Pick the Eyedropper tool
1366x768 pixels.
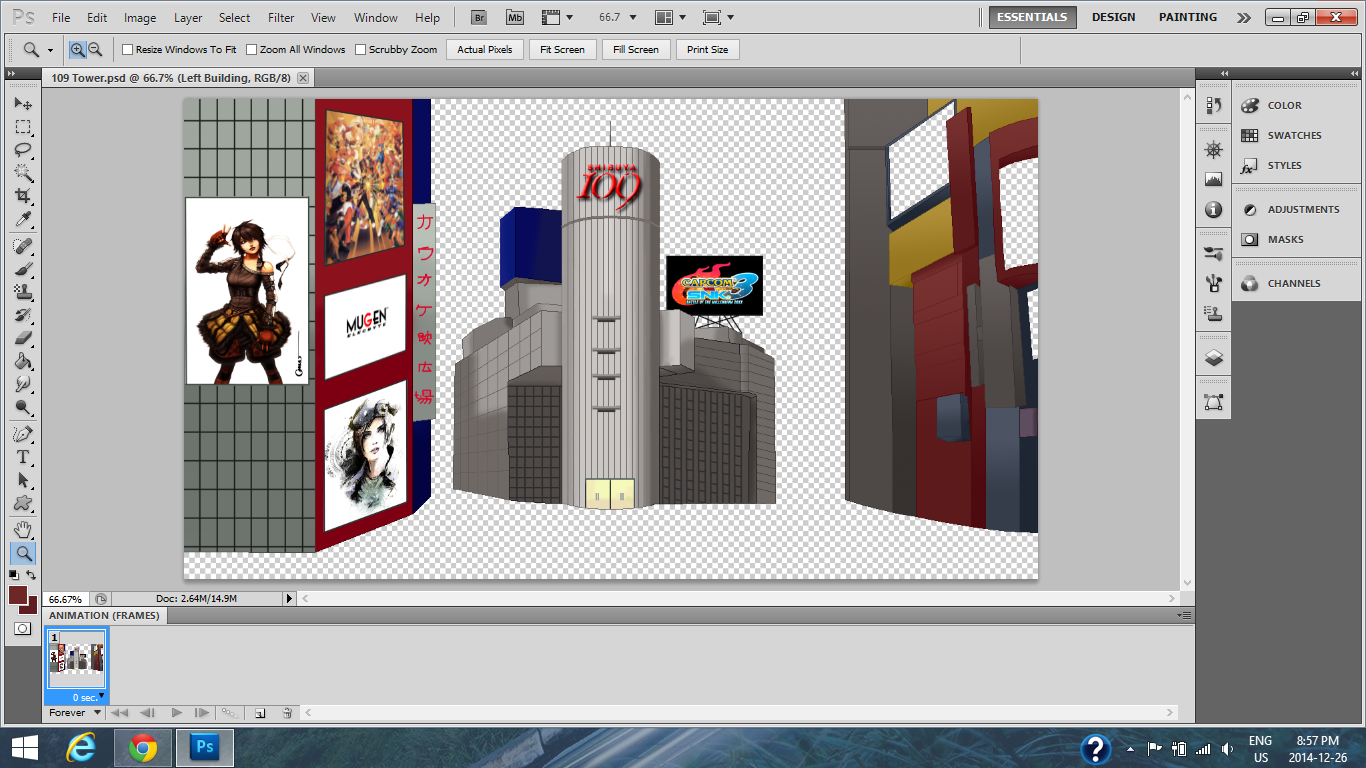(x=23, y=220)
